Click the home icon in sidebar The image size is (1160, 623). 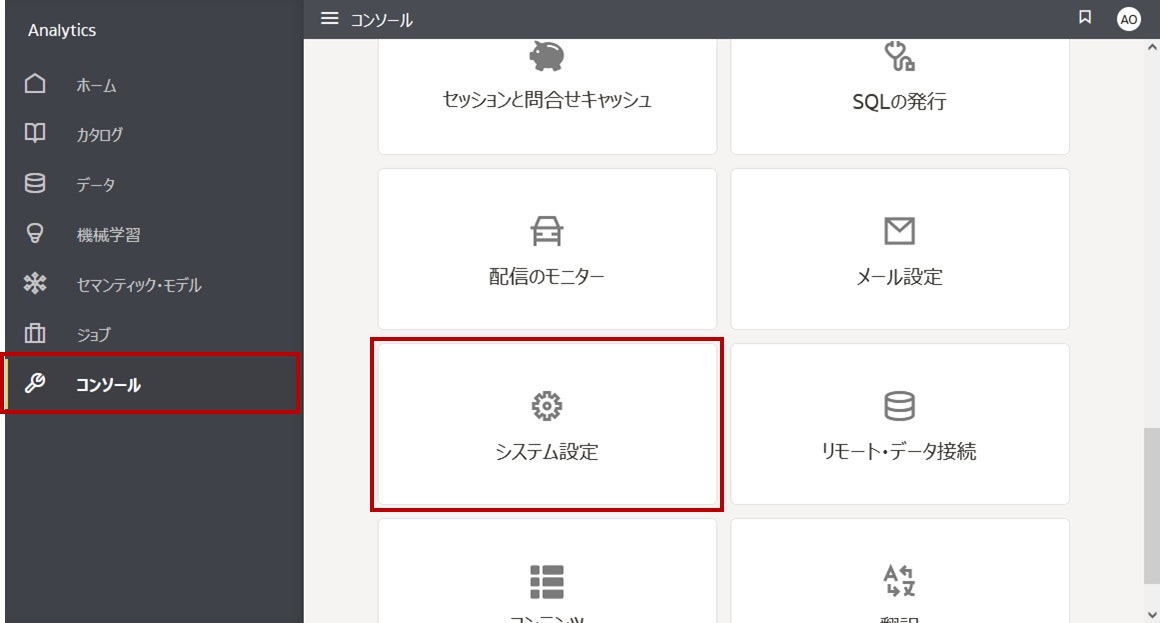(35, 84)
